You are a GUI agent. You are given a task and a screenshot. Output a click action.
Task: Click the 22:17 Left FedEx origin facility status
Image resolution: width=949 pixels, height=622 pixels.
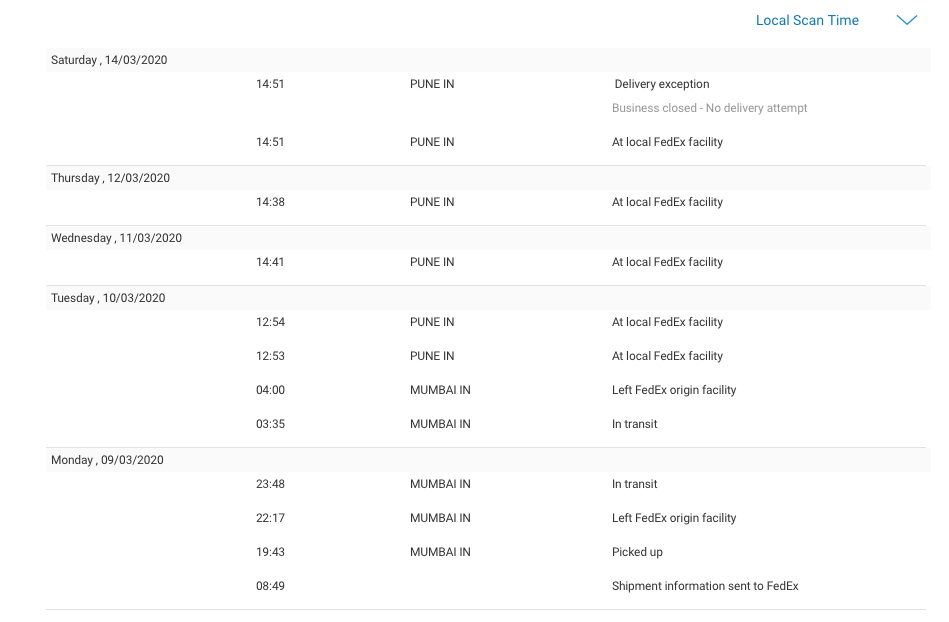[x=673, y=518]
